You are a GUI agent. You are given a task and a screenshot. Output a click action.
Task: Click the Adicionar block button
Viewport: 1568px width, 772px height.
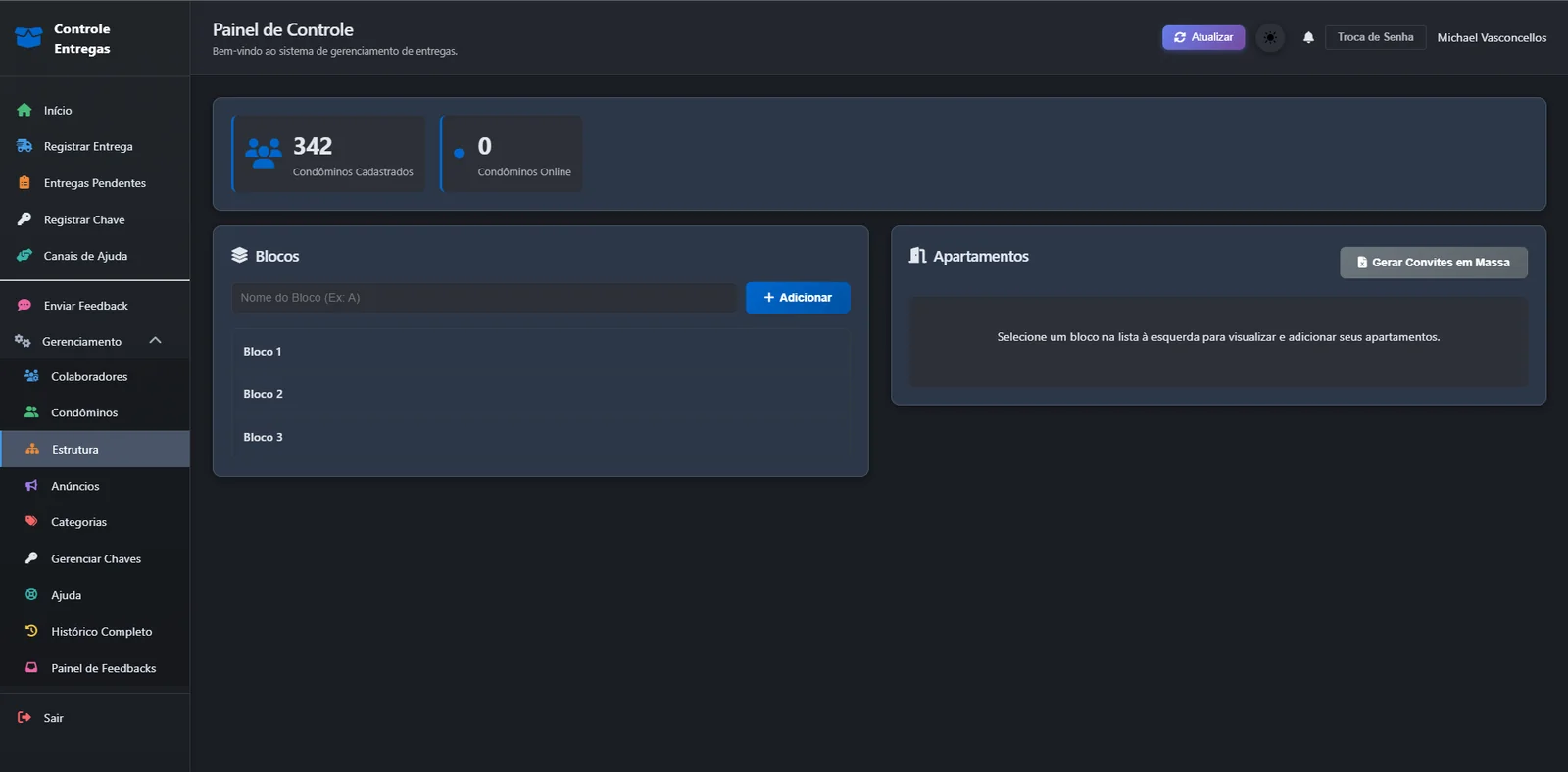pos(798,298)
